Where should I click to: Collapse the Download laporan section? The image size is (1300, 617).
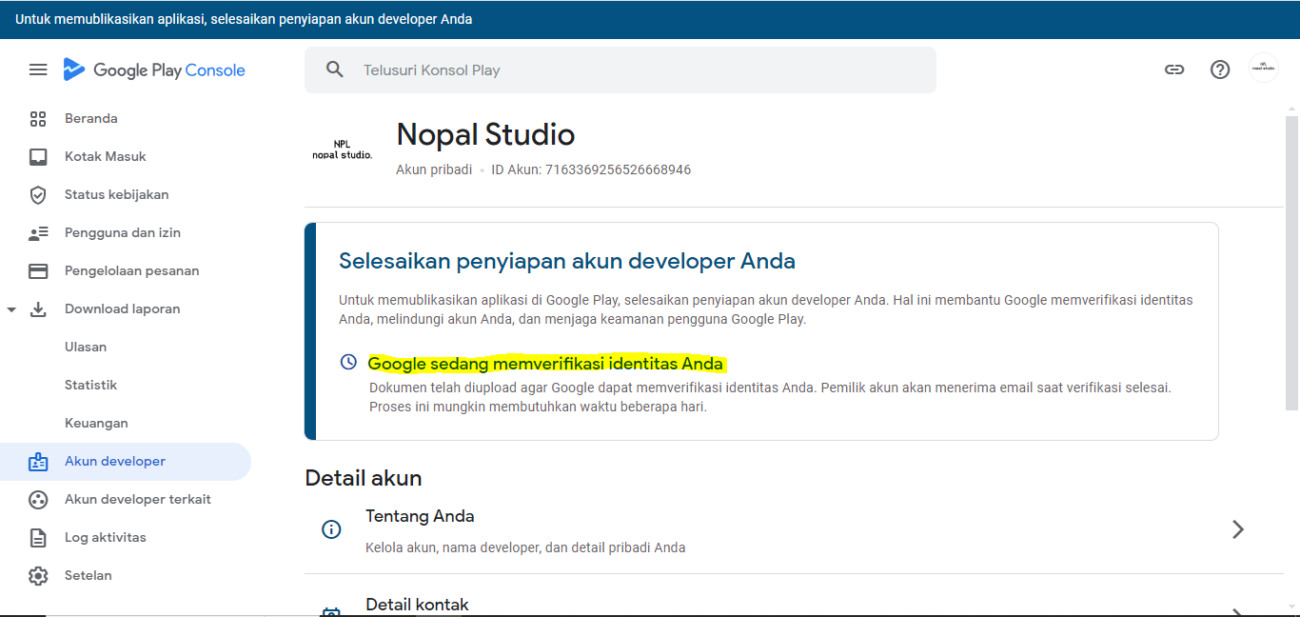tap(12, 308)
